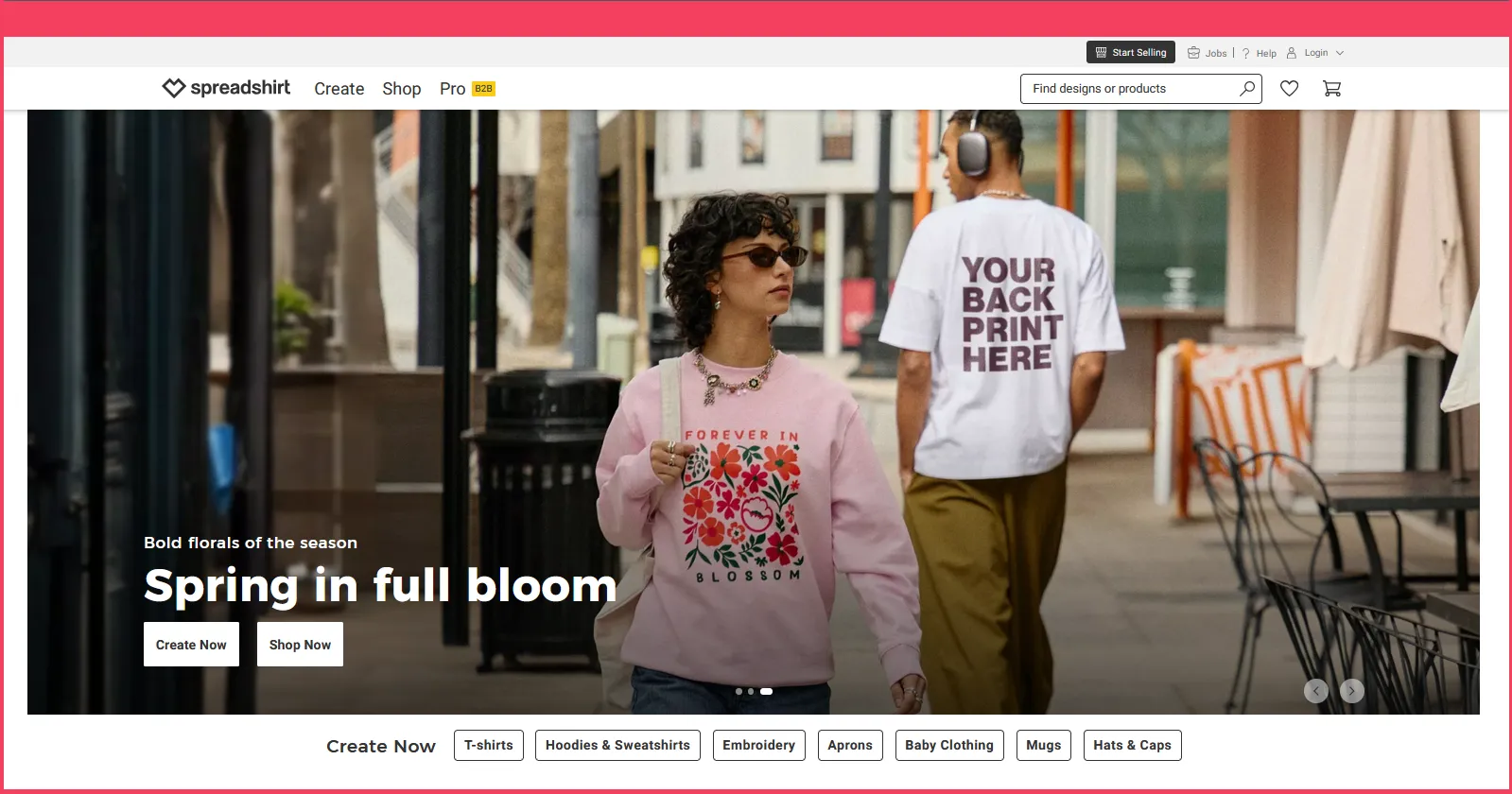The image size is (1512, 794).
Task: Open the Pro B2B menu
Action: (466, 89)
